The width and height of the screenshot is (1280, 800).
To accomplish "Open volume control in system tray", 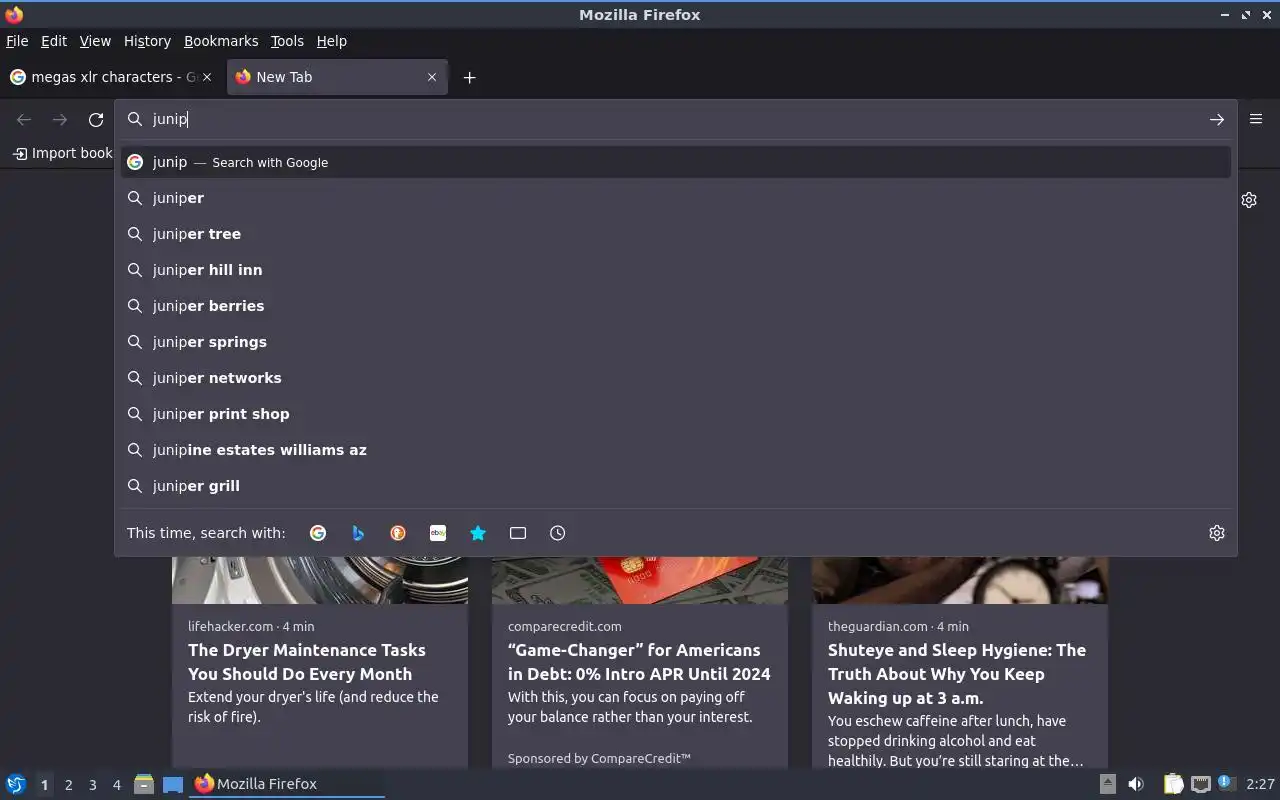I will click(1136, 784).
